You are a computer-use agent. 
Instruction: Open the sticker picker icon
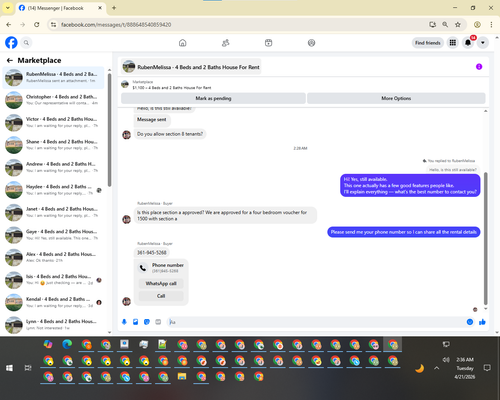point(147,322)
